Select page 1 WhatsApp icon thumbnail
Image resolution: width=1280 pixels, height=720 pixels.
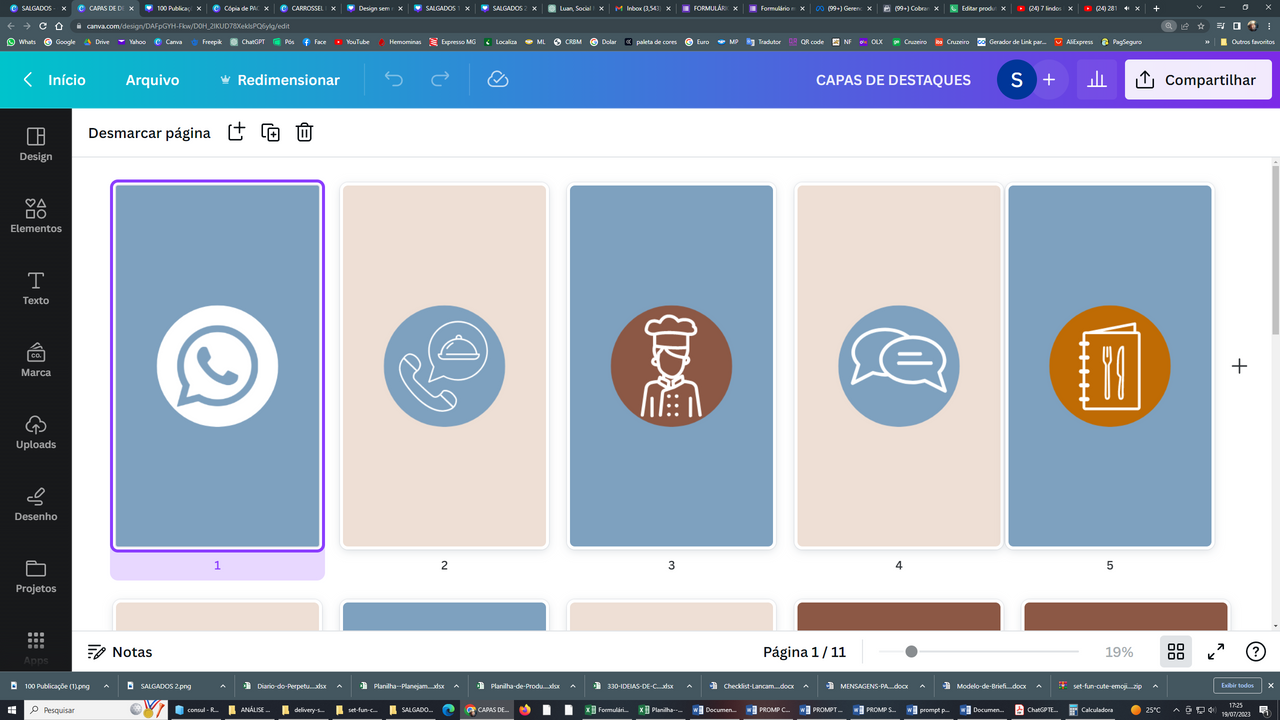[x=217, y=366]
